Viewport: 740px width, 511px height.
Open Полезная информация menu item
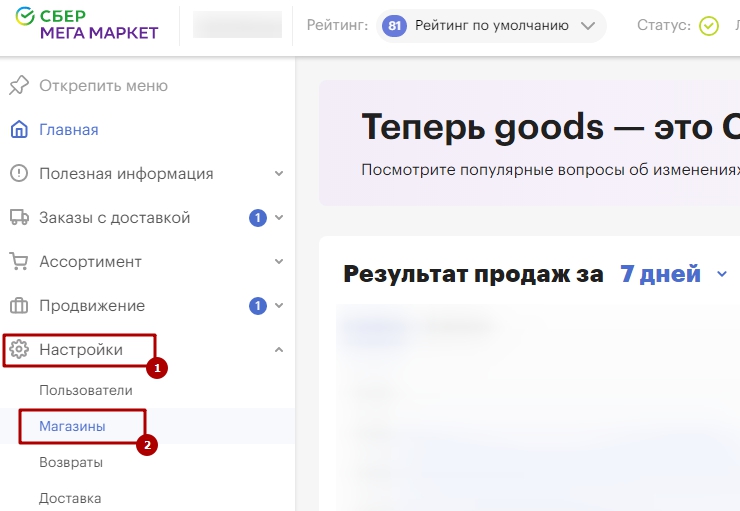coord(126,174)
